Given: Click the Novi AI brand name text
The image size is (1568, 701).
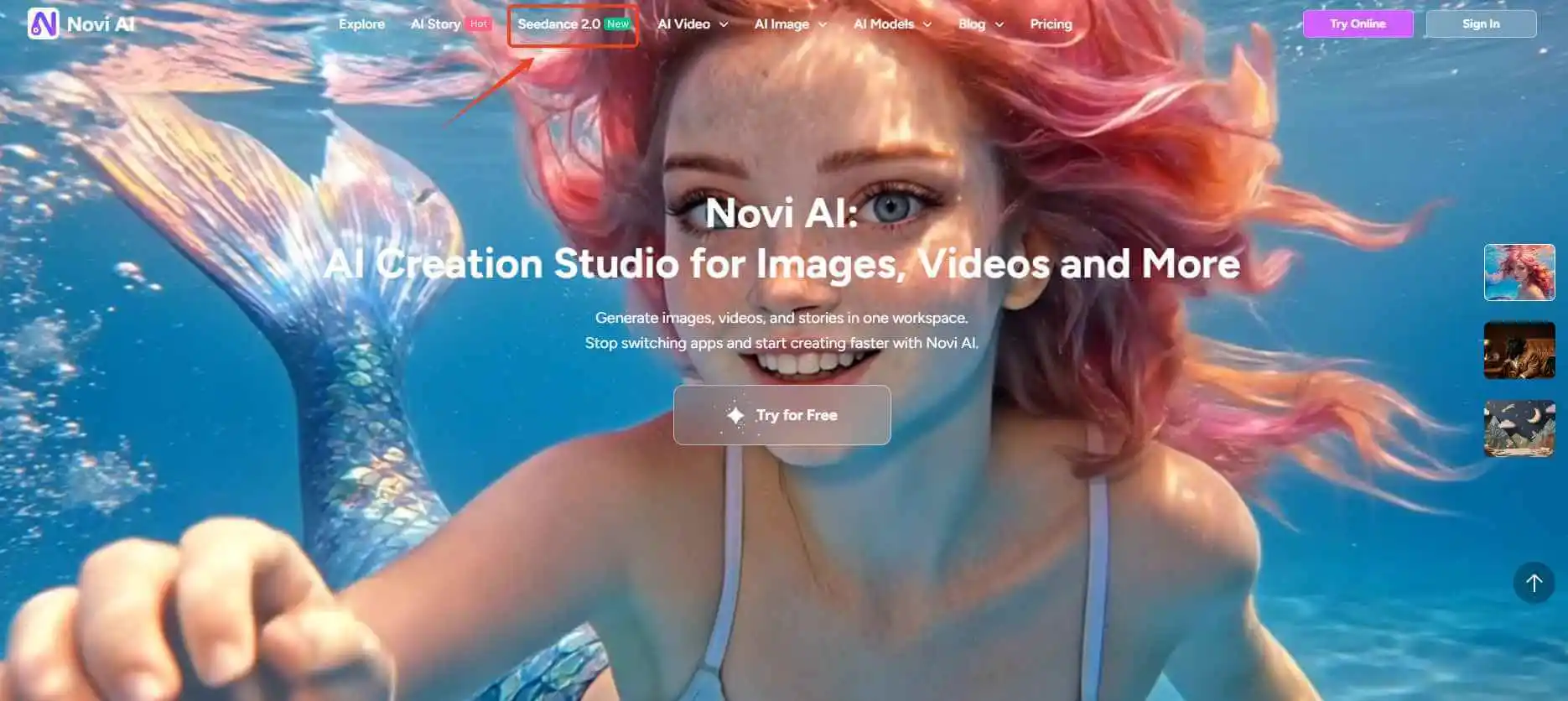Looking at the screenshot, I should point(101,24).
